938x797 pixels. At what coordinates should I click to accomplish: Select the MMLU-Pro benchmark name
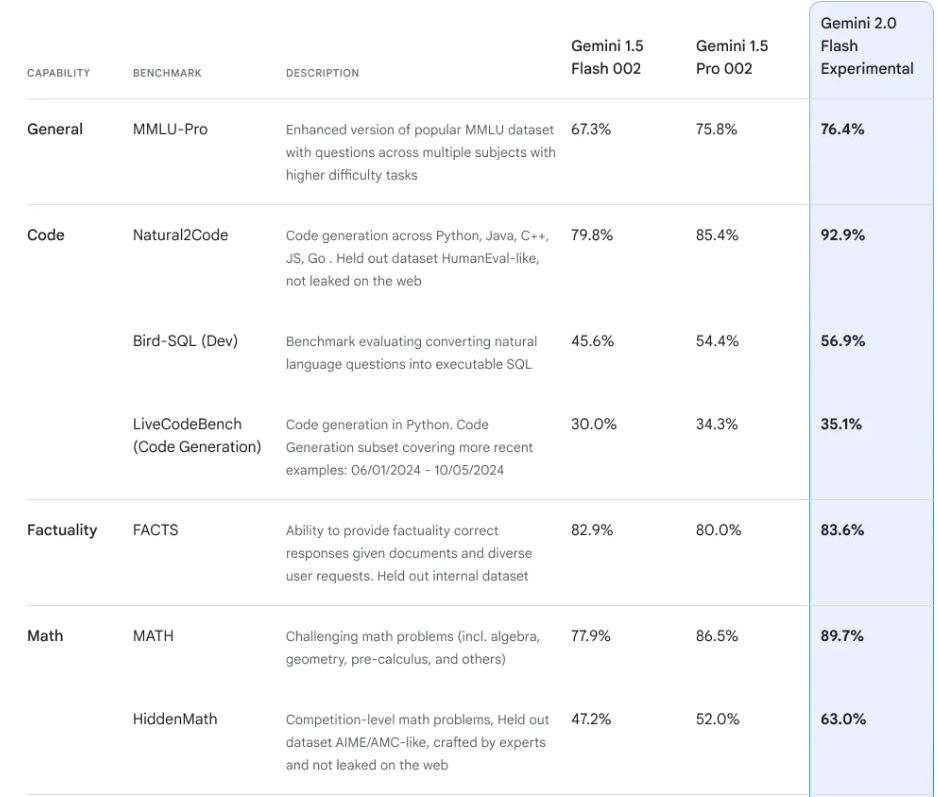[x=170, y=129]
